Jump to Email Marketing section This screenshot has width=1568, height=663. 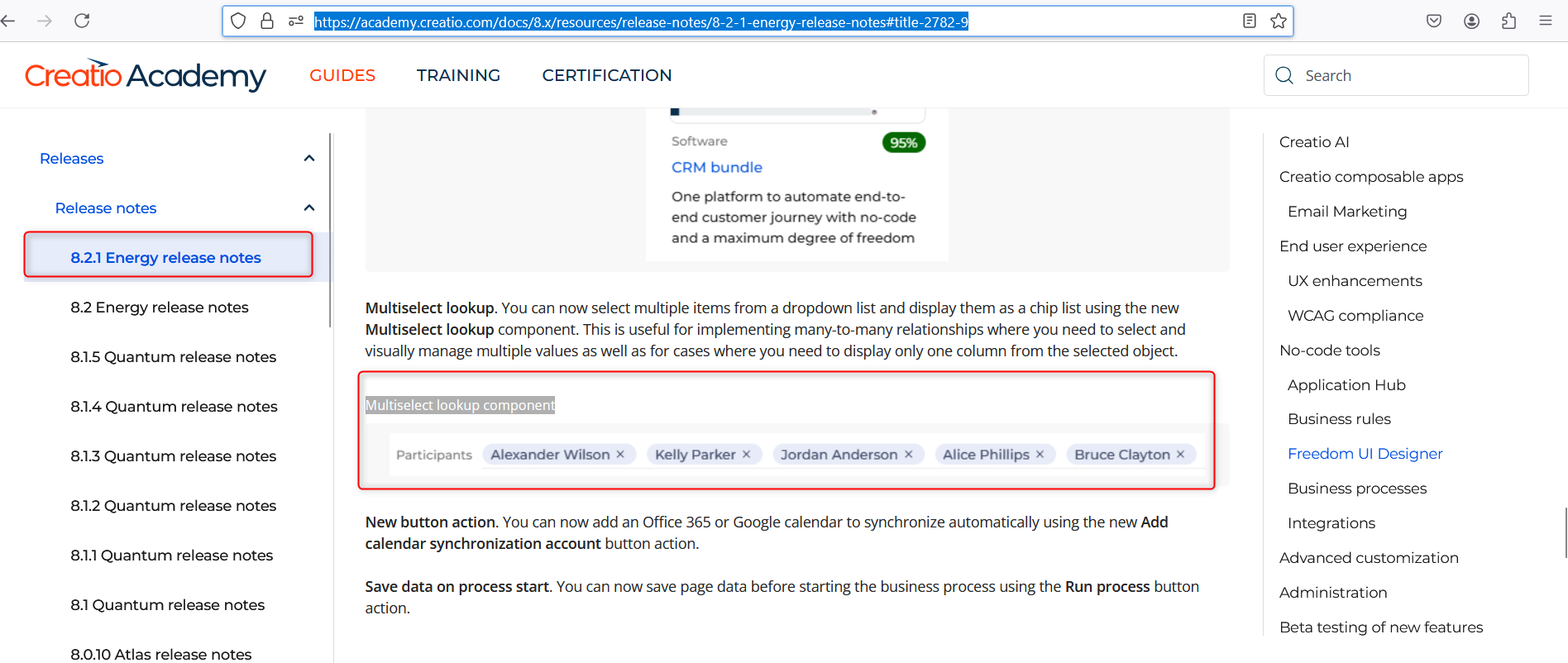[x=1347, y=211]
